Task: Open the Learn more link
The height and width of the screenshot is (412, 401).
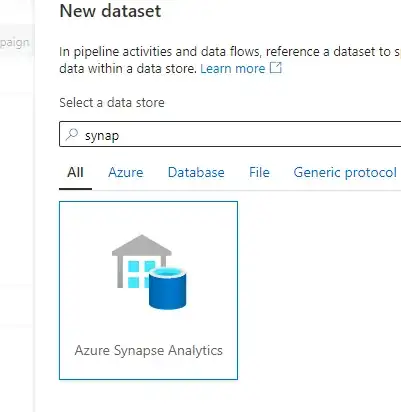Action: pos(233,68)
